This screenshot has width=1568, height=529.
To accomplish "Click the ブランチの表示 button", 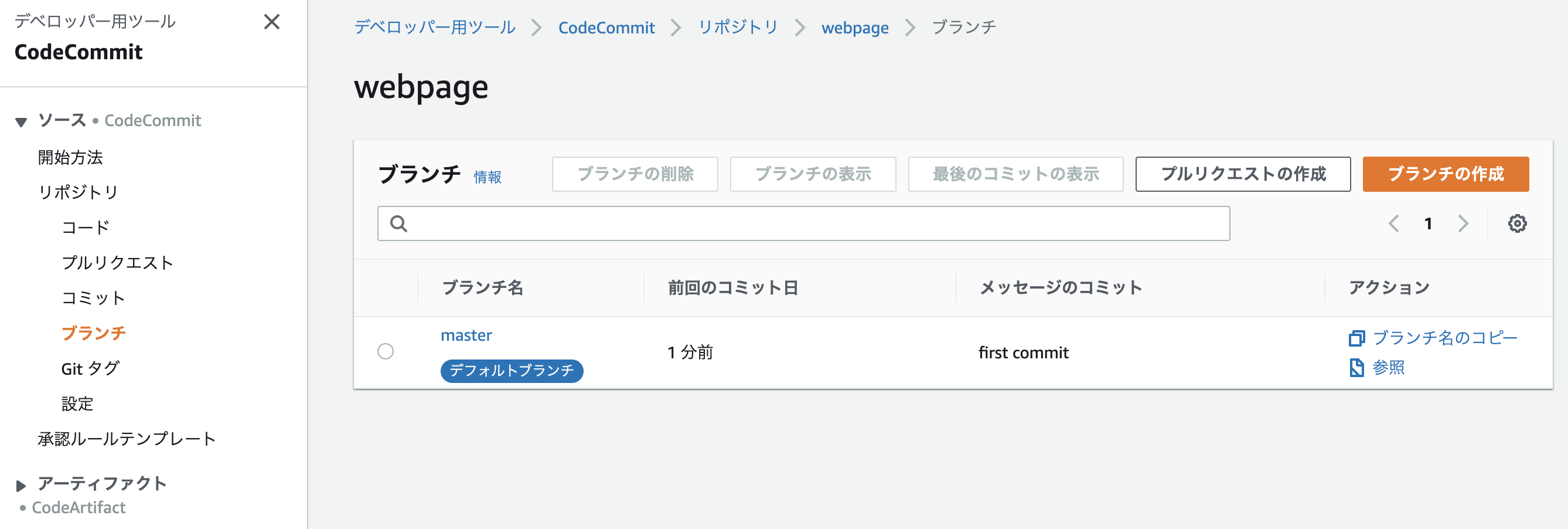I will [x=813, y=174].
